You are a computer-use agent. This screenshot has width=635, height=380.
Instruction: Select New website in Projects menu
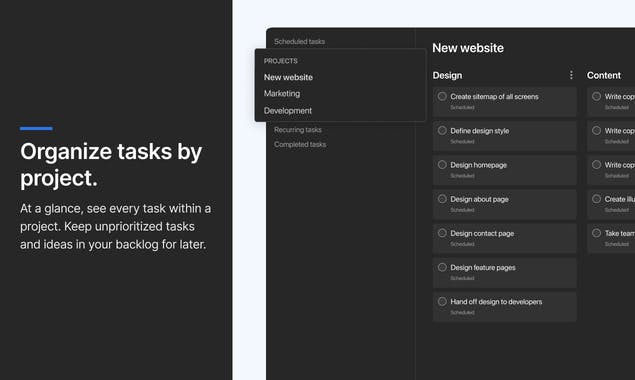coord(288,77)
